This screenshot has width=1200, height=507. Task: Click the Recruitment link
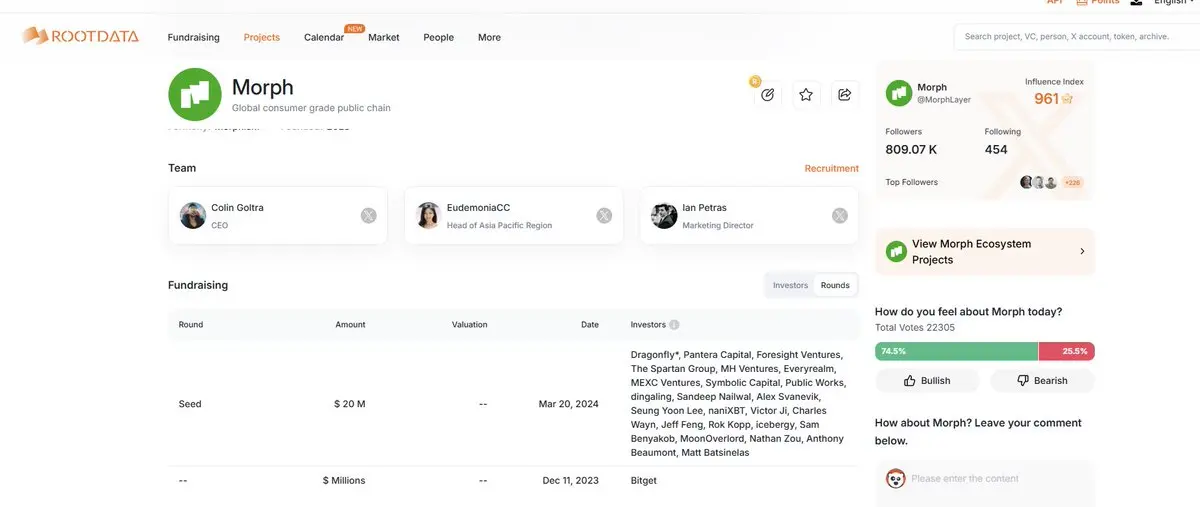coord(832,168)
